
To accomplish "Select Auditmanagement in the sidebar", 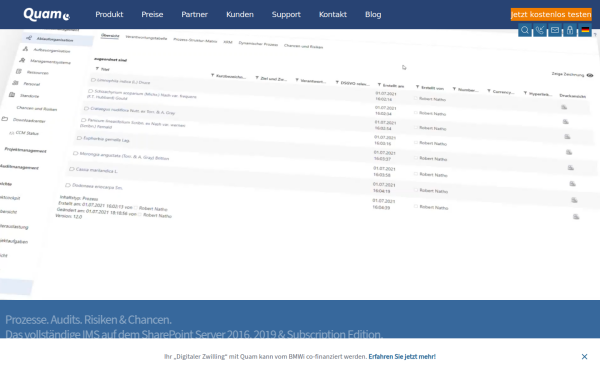I will [x=19, y=167].
